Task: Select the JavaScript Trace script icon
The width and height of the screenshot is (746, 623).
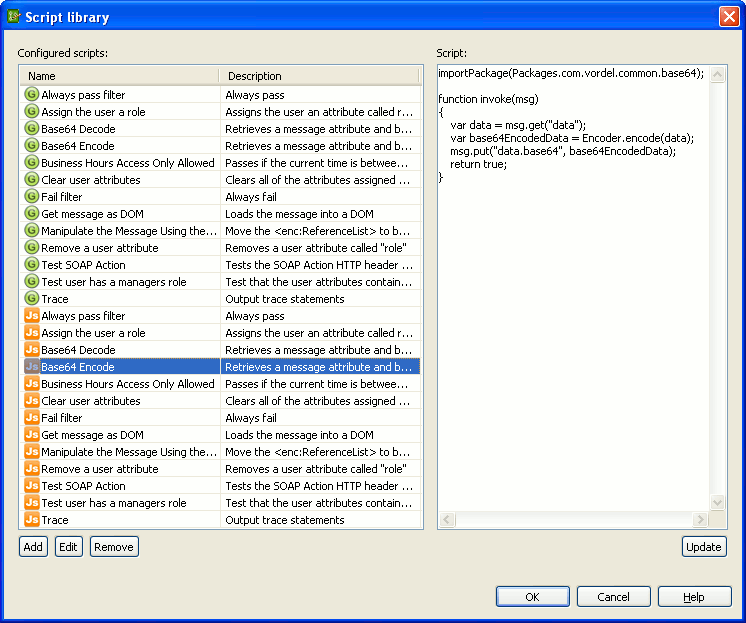Action: pyautogui.click(x=31, y=520)
